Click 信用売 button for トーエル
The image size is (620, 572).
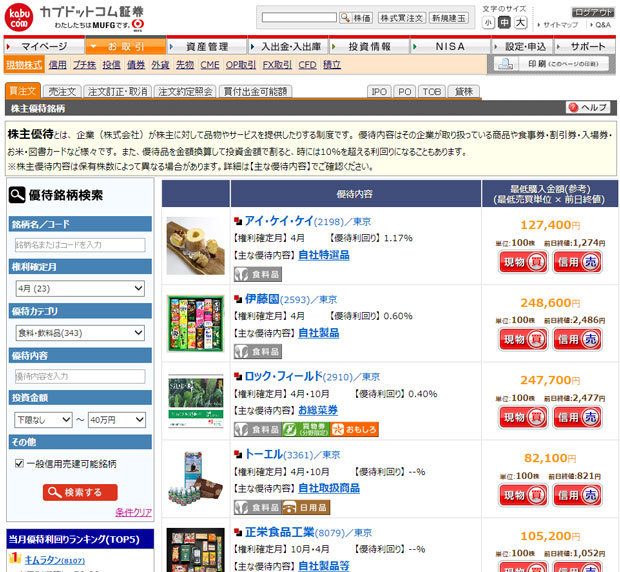pyautogui.click(x=578, y=495)
